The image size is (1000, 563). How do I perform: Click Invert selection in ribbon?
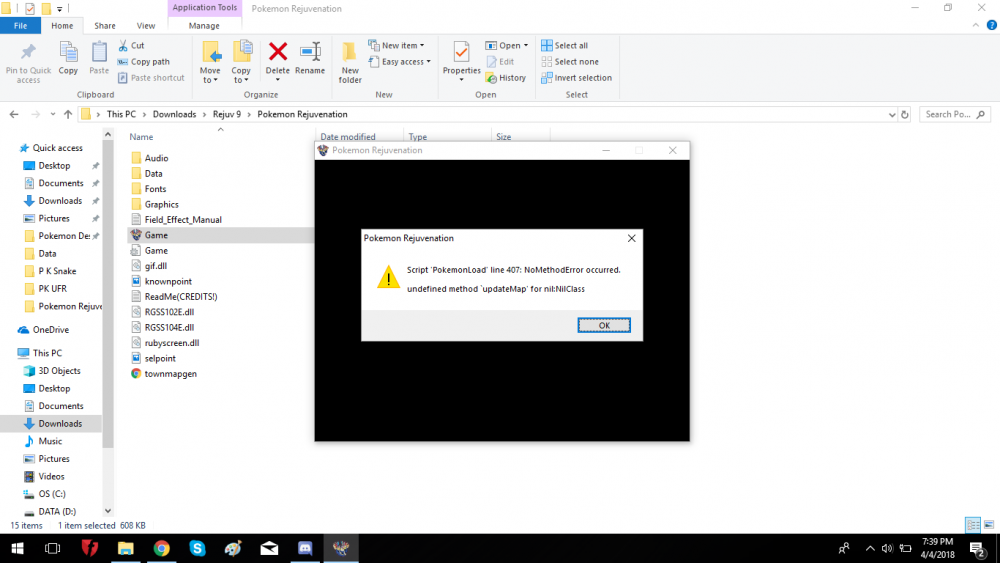coord(577,78)
